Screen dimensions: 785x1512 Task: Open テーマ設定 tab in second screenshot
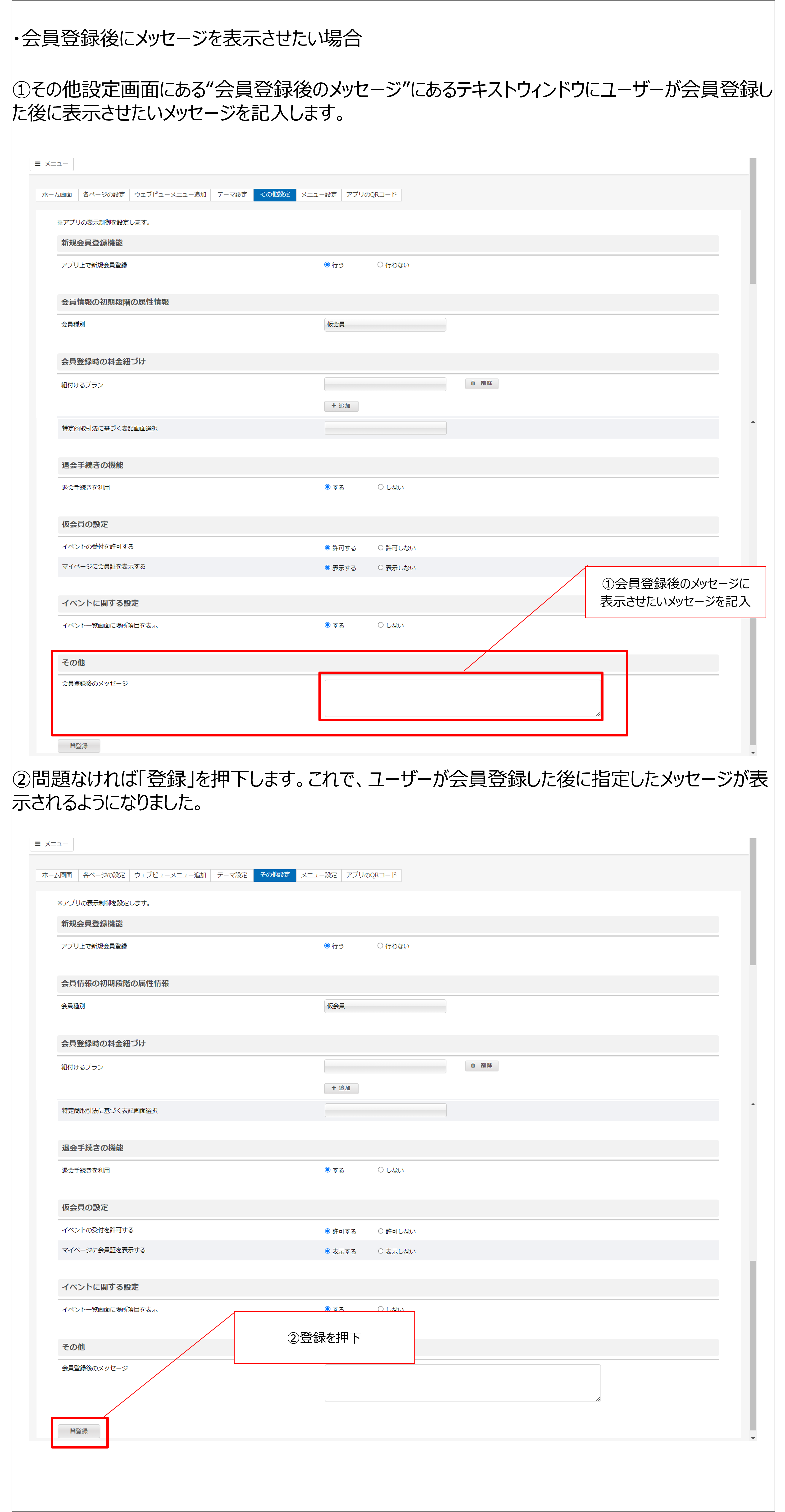pos(232,875)
